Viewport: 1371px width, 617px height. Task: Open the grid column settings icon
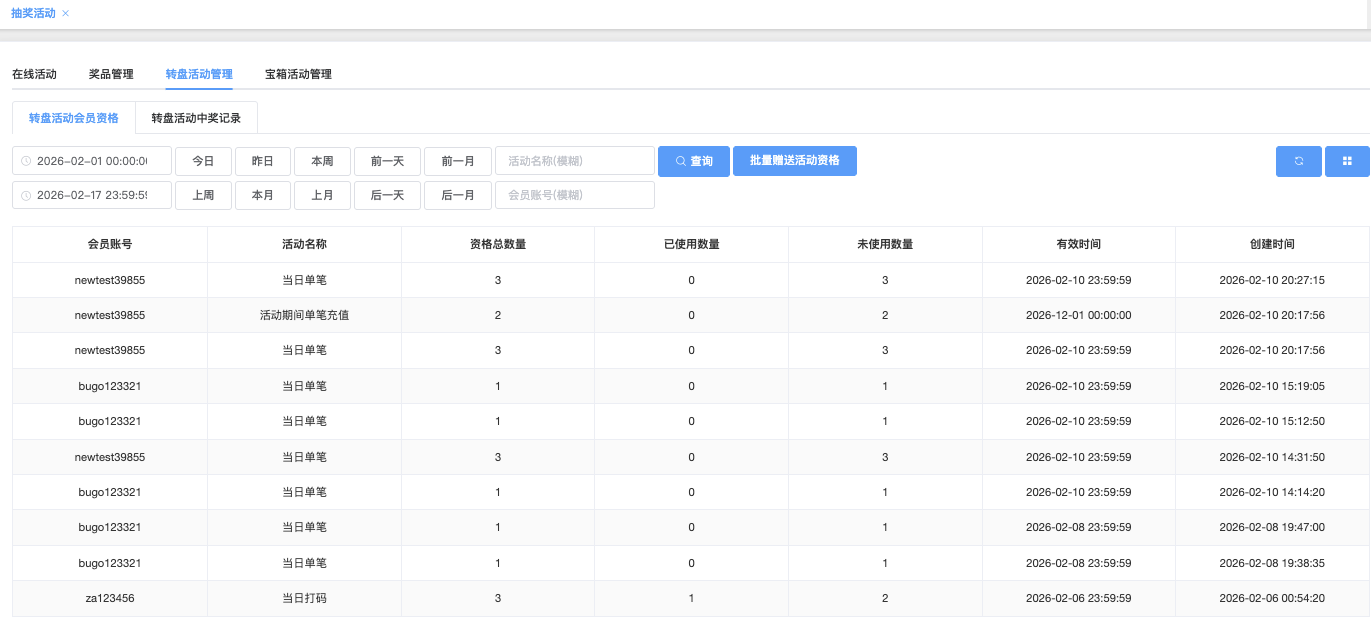pyautogui.click(x=1347, y=161)
